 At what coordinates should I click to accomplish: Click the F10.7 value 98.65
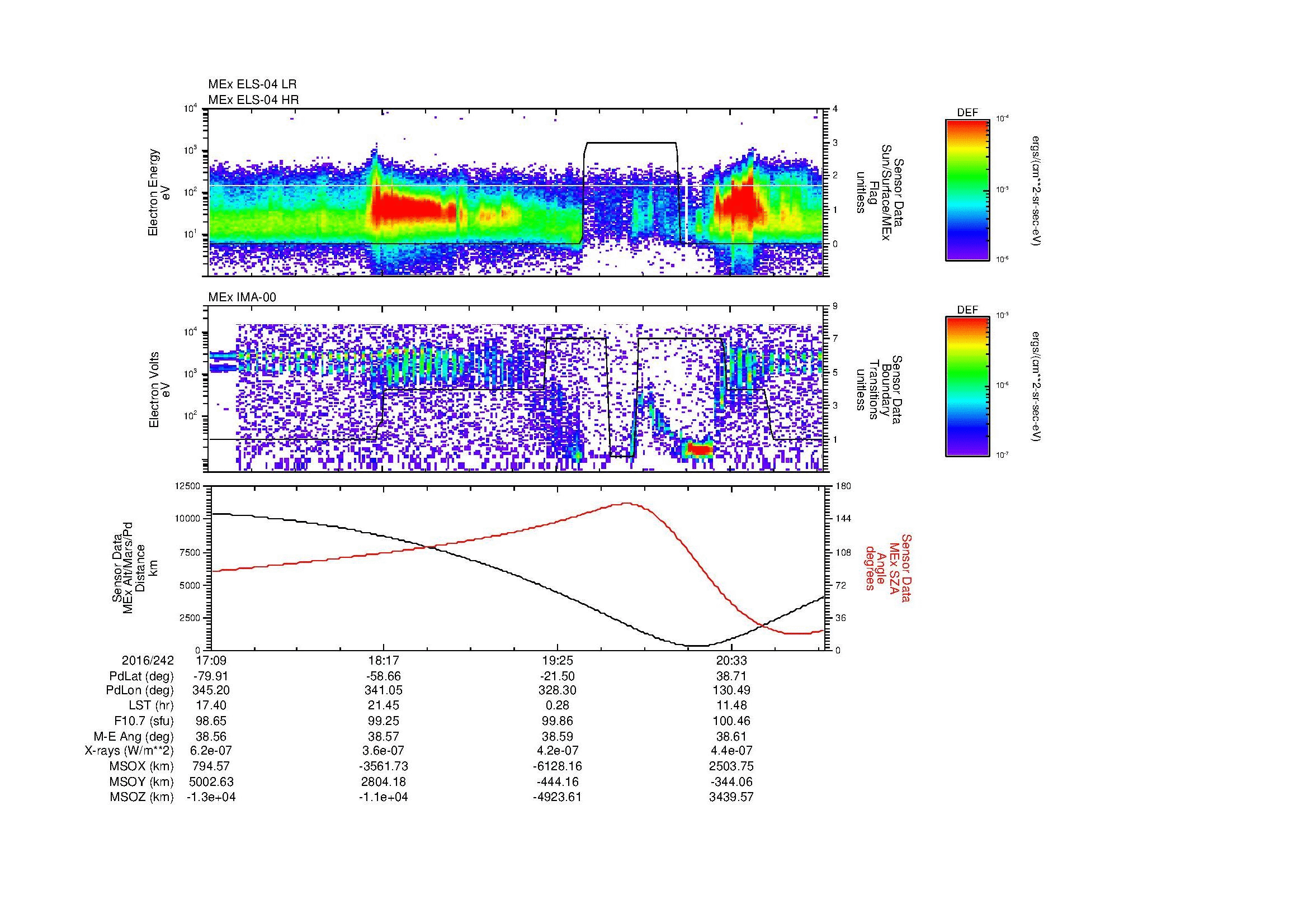pos(211,721)
